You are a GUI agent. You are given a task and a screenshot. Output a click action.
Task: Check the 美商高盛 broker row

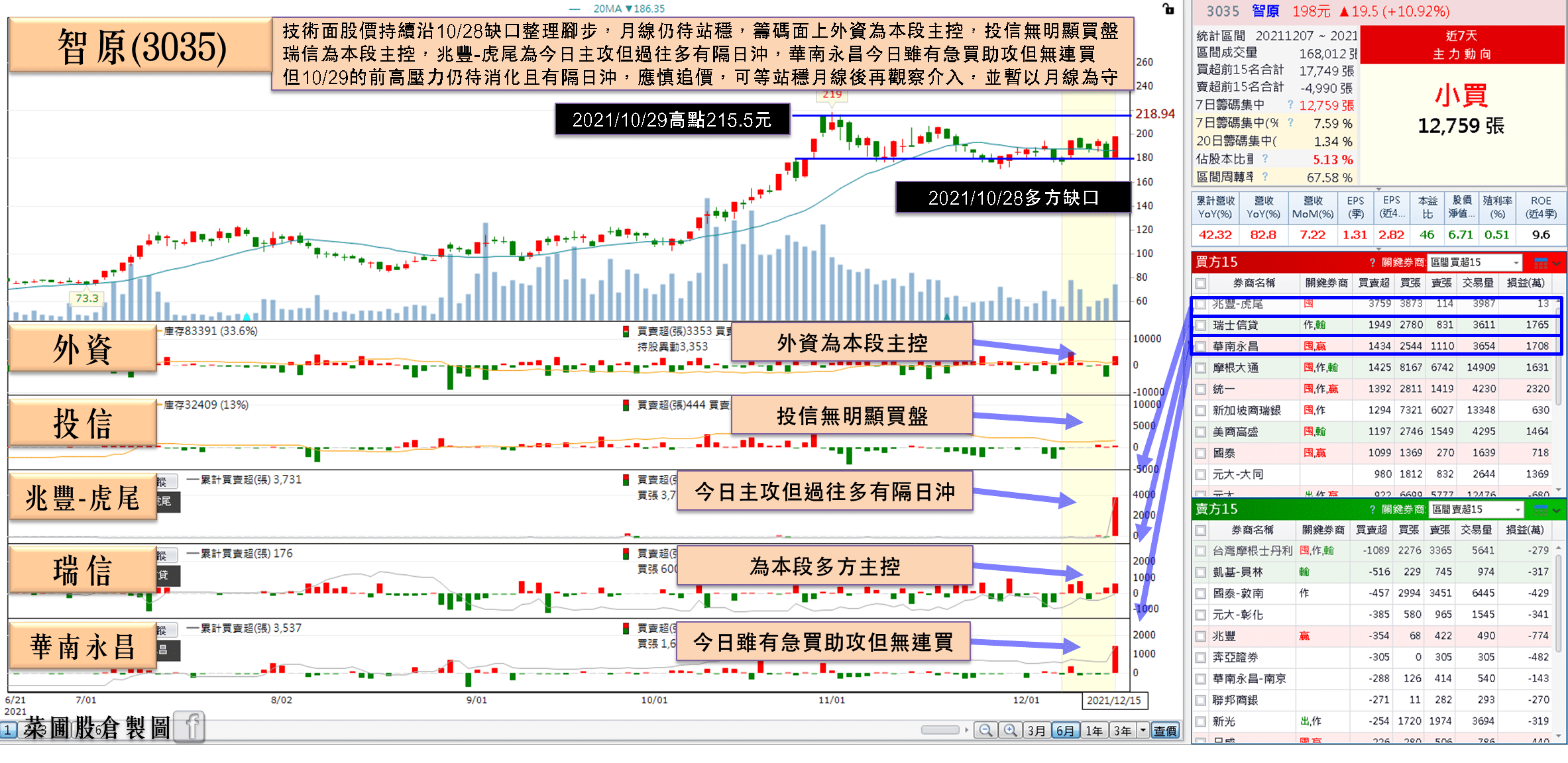(x=1200, y=432)
